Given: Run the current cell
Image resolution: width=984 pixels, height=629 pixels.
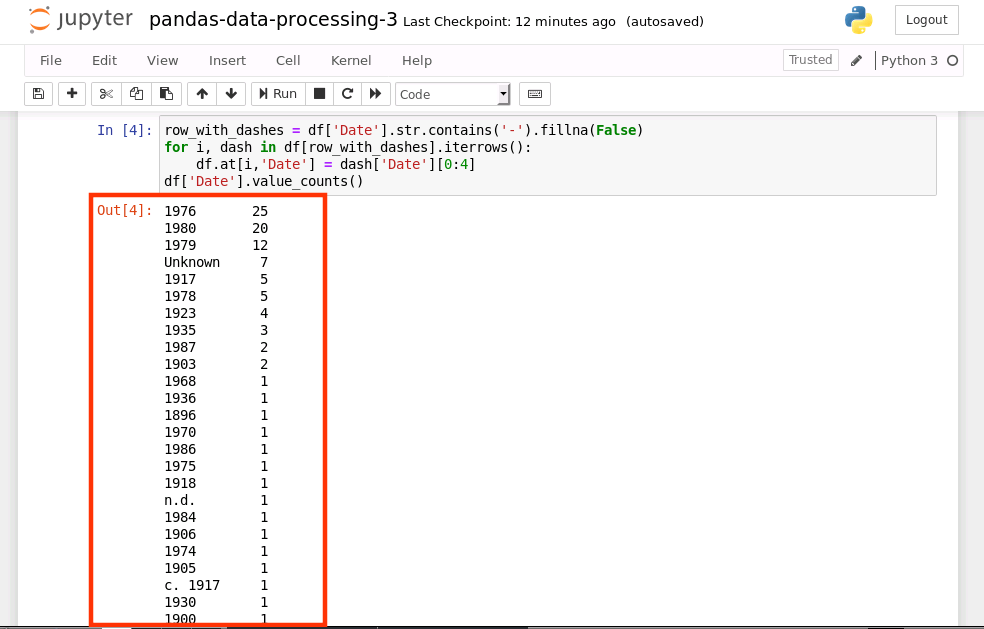Looking at the screenshot, I should coord(278,94).
